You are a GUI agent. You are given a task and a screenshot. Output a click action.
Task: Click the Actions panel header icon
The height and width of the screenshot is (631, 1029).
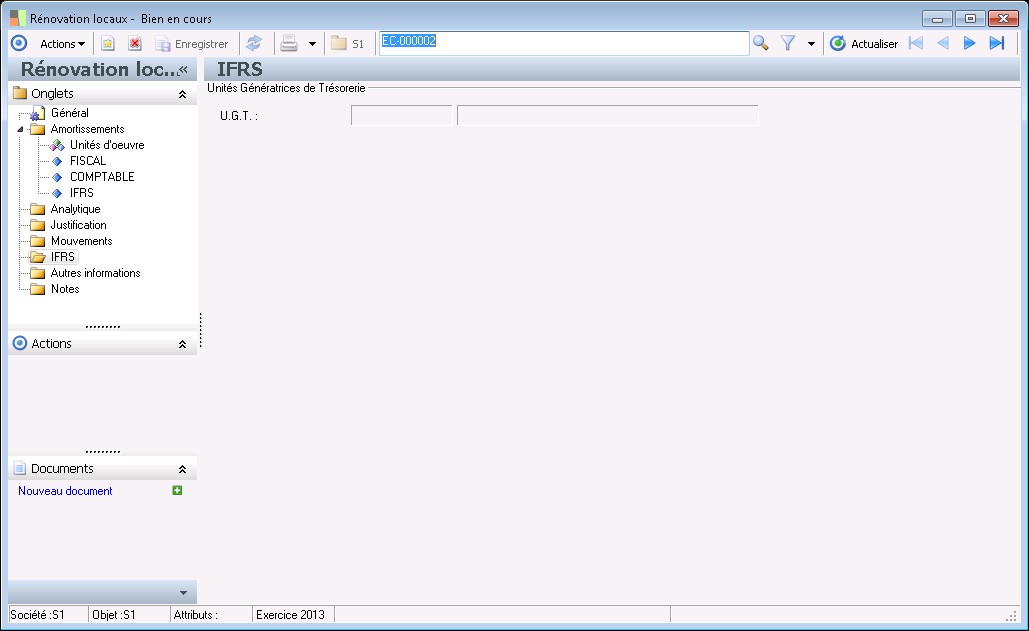tap(20, 343)
